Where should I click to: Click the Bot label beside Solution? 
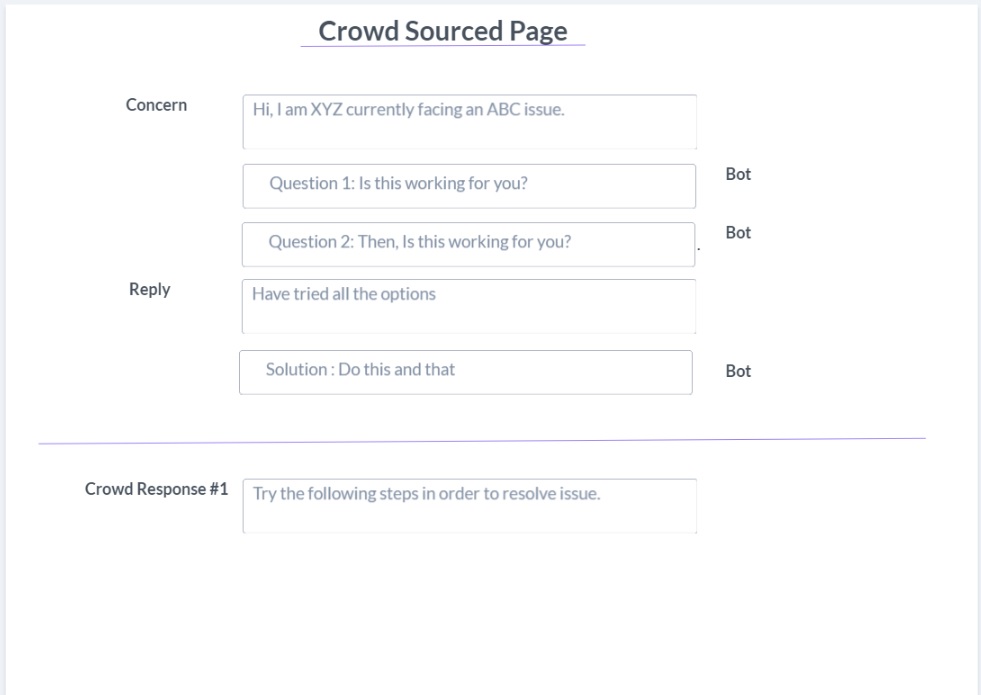pyautogui.click(x=738, y=371)
